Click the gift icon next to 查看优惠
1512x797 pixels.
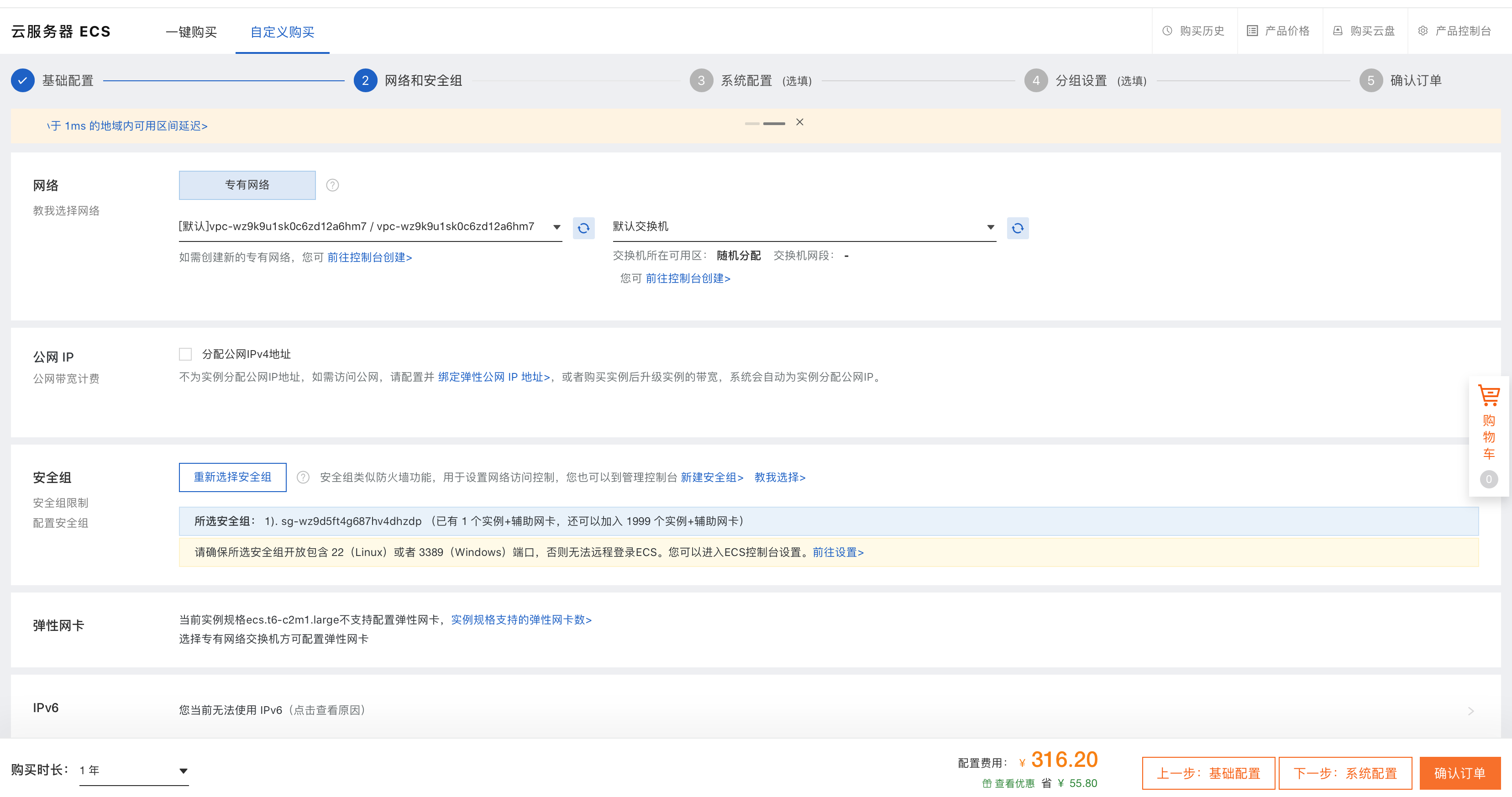click(x=987, y=783)
